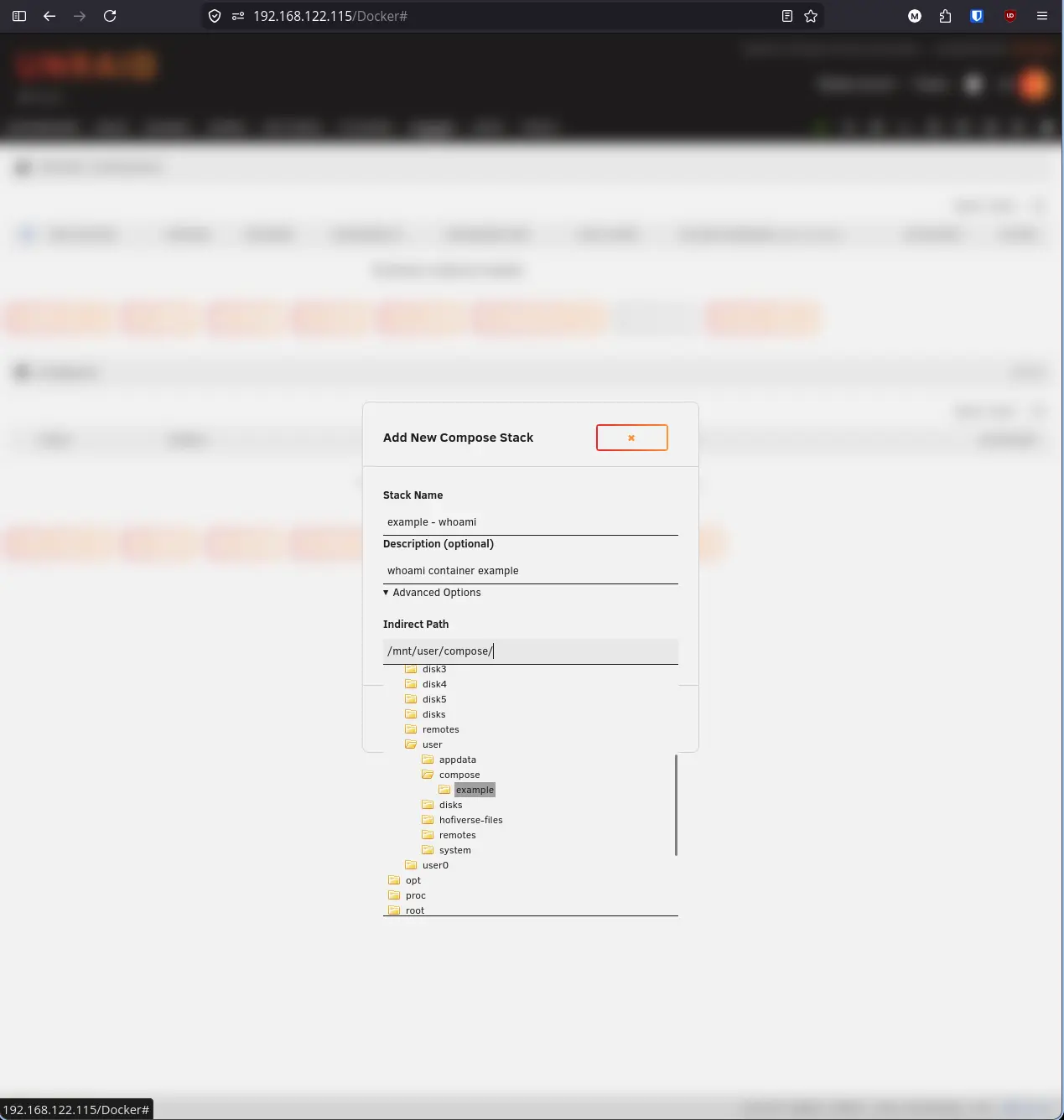Open the Bitwarden extension icon
Image resolution: width=1064 pixels, height=1120 pixels.
point(977,16)
